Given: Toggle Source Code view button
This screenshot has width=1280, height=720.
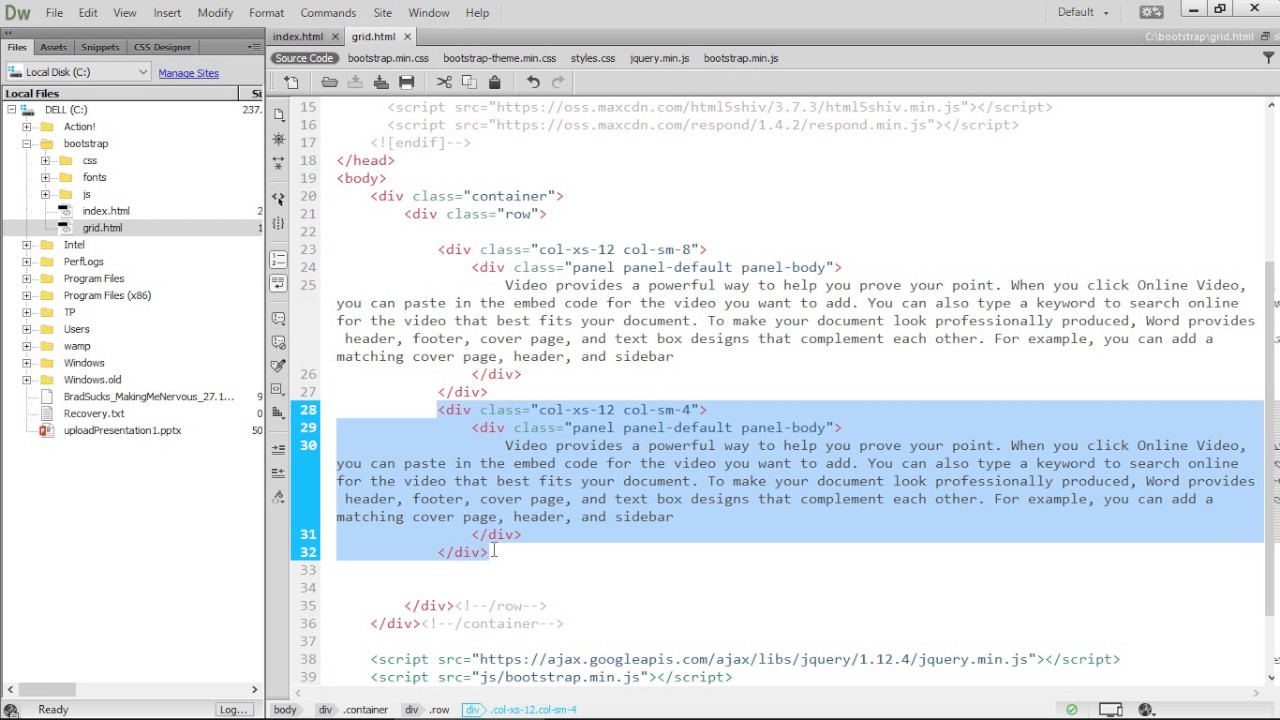Looking at the screenshot, I should pyautogui.click(x=304, y=58).
